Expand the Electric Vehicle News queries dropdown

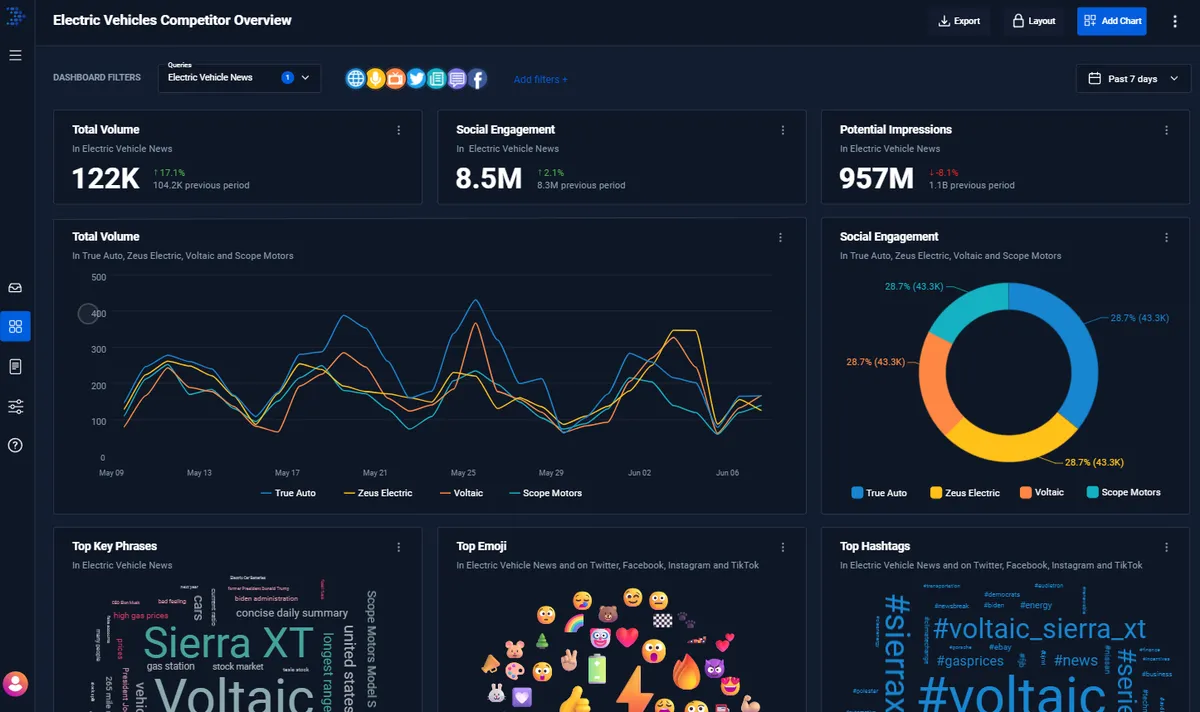(239, 77)
